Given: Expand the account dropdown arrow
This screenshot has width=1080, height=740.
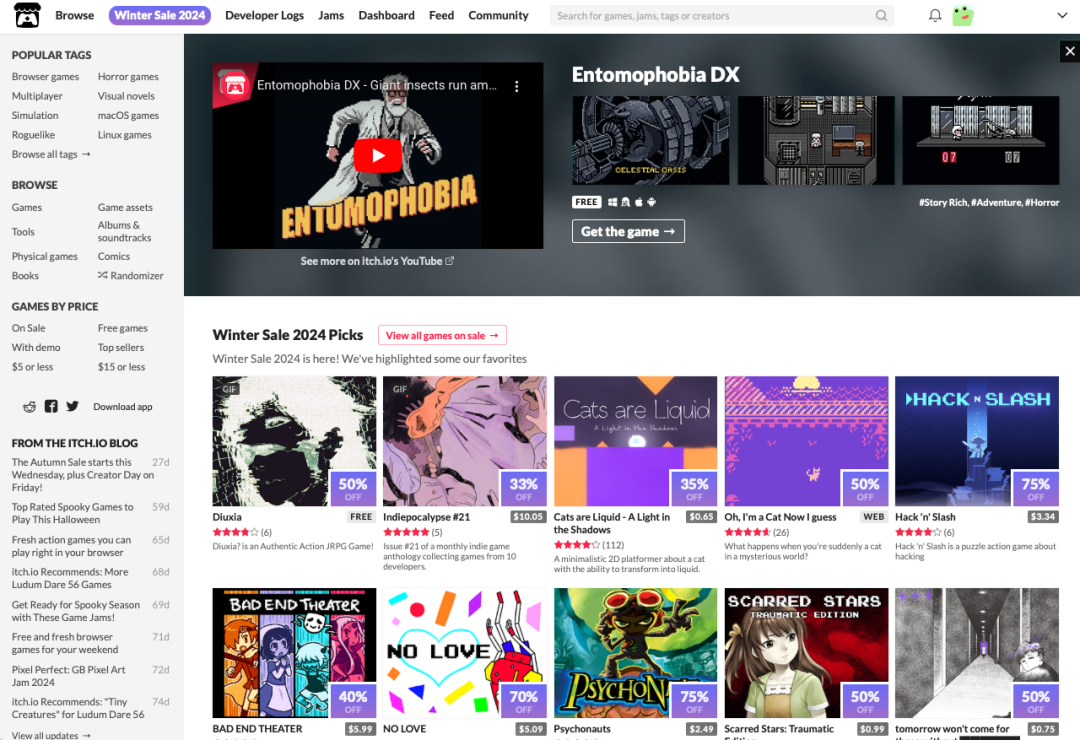Looking at the screenshot, I should [x=1061, y=15].
